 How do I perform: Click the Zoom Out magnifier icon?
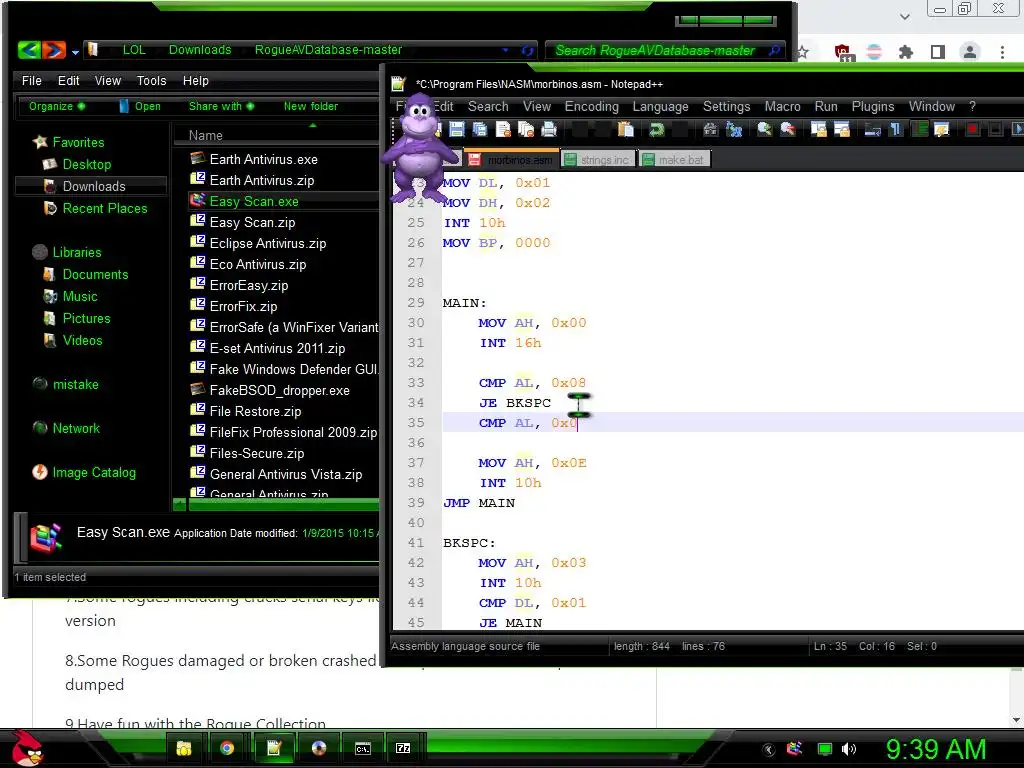[788, 129]
